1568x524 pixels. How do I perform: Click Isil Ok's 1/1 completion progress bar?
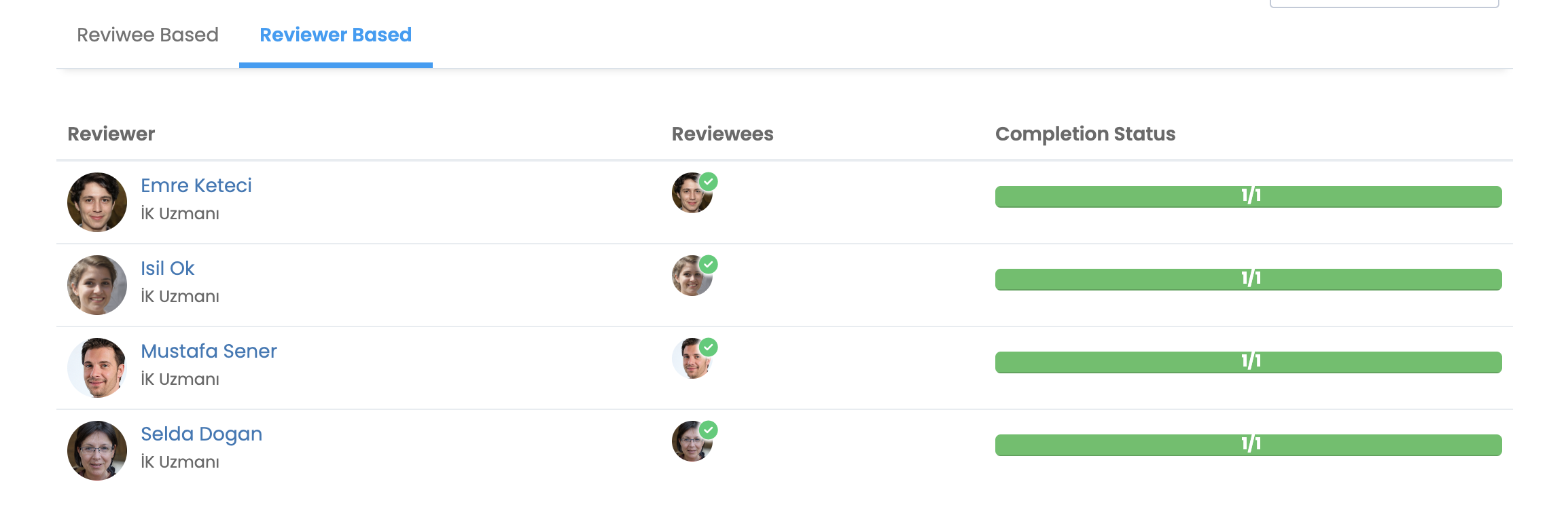click(x=1248, y=279)
